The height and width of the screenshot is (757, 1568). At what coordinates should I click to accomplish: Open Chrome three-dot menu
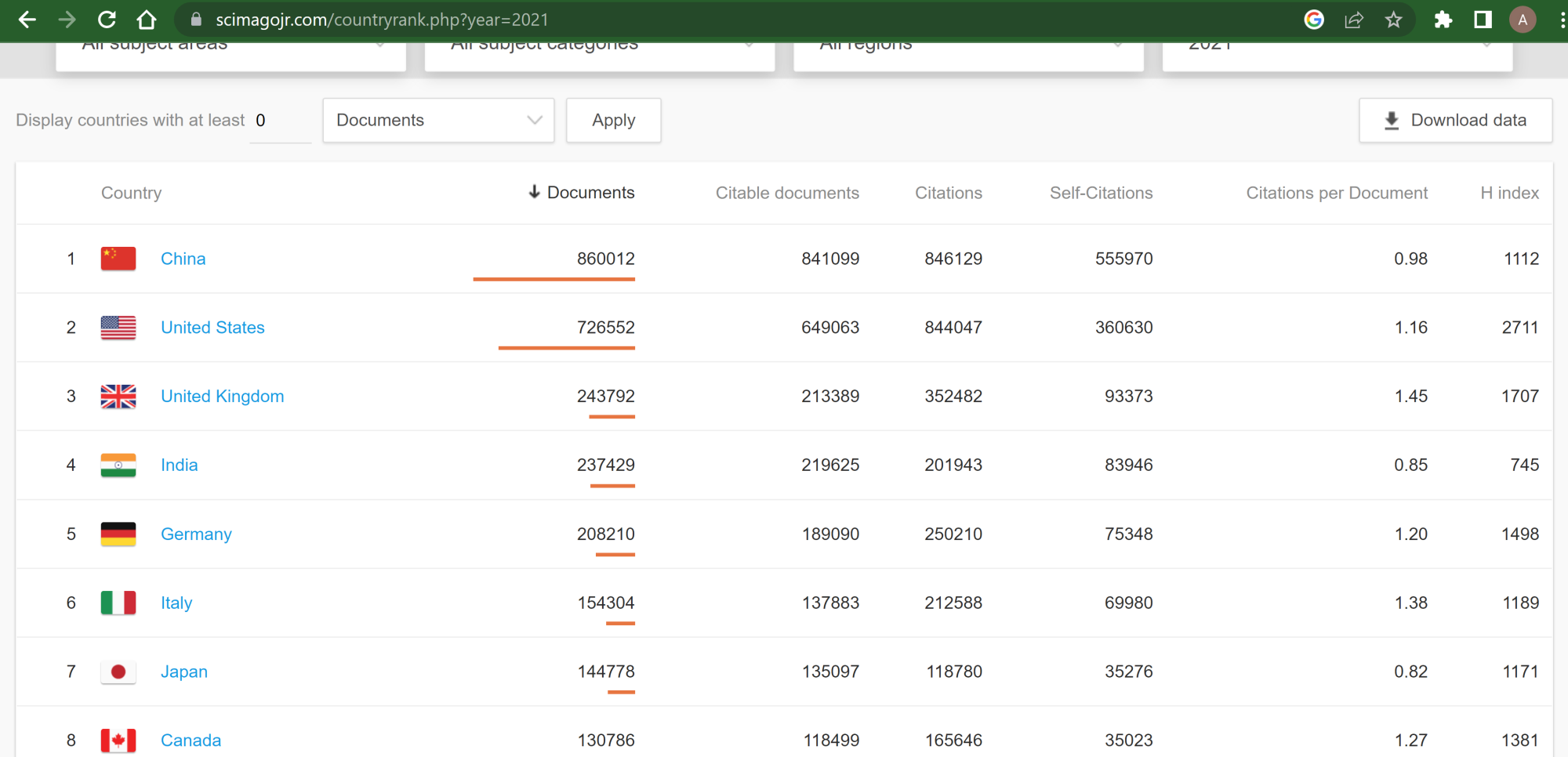click(x=1562, y=20)
